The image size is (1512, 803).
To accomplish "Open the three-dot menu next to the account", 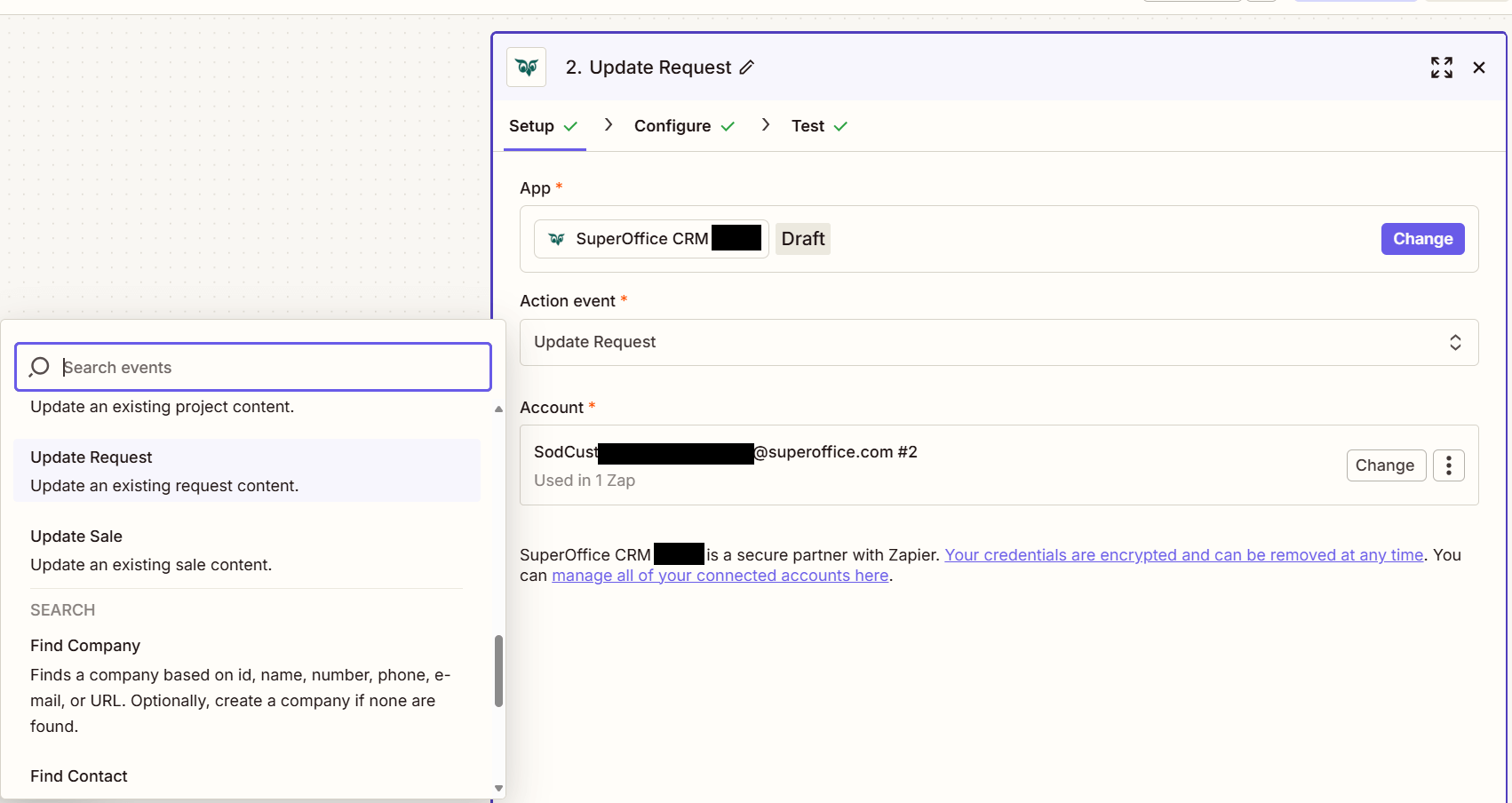I will (x=1449, y=465).
